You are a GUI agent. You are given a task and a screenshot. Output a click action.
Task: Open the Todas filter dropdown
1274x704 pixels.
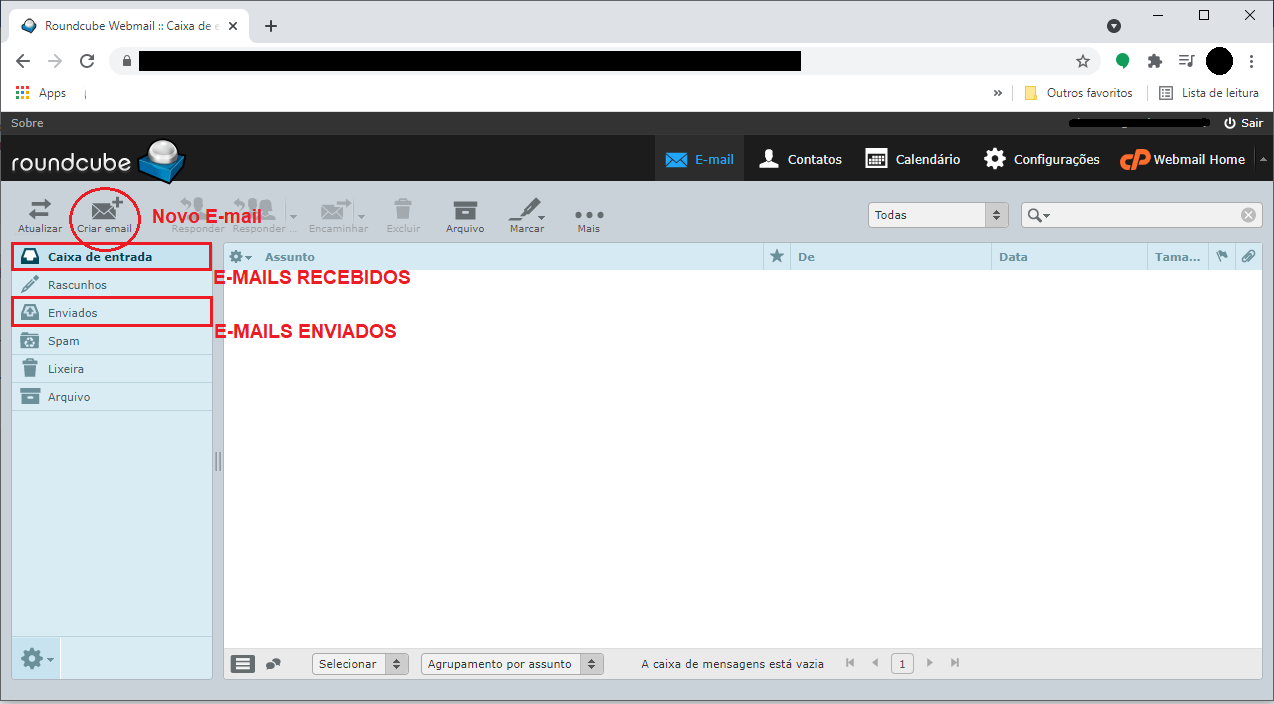point(939,215)
